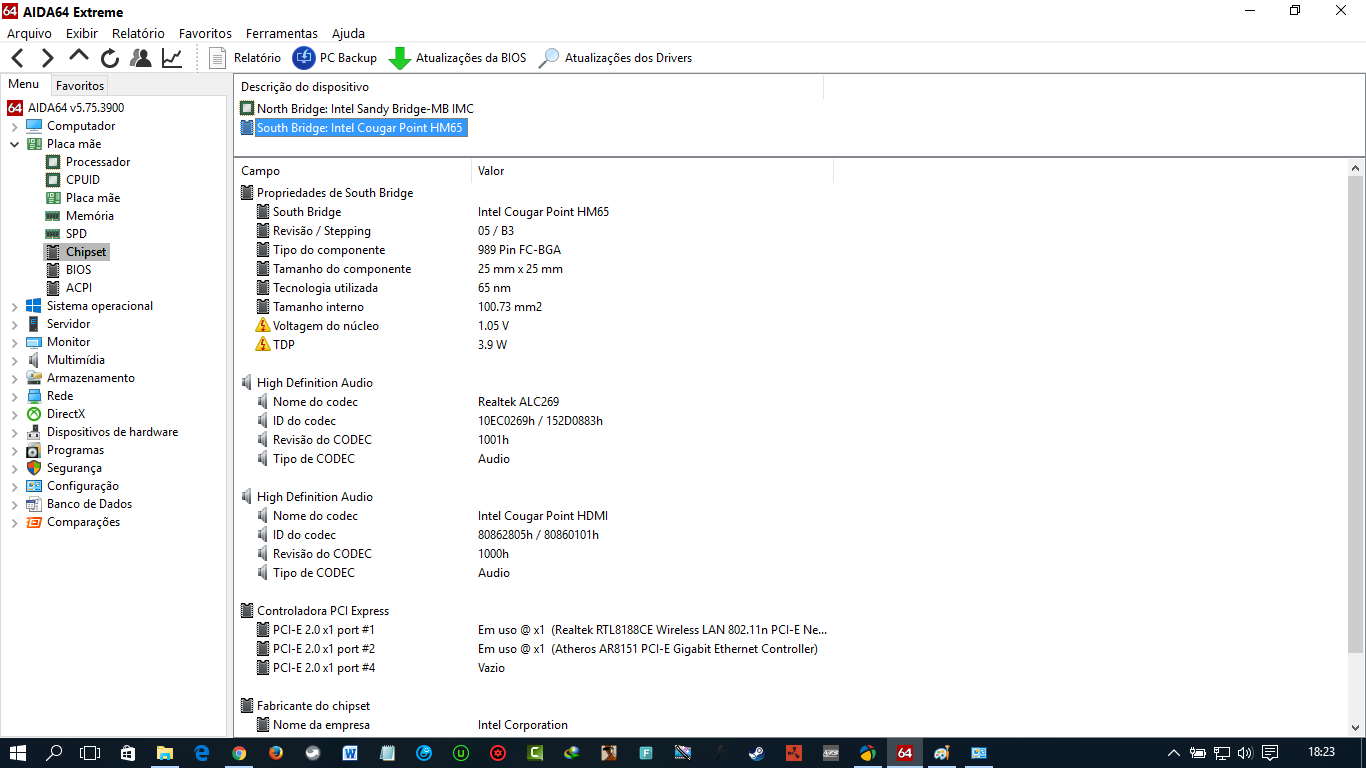
Task: Switch to the Favoritos tab in the sidebar
Action: [80, 86]
